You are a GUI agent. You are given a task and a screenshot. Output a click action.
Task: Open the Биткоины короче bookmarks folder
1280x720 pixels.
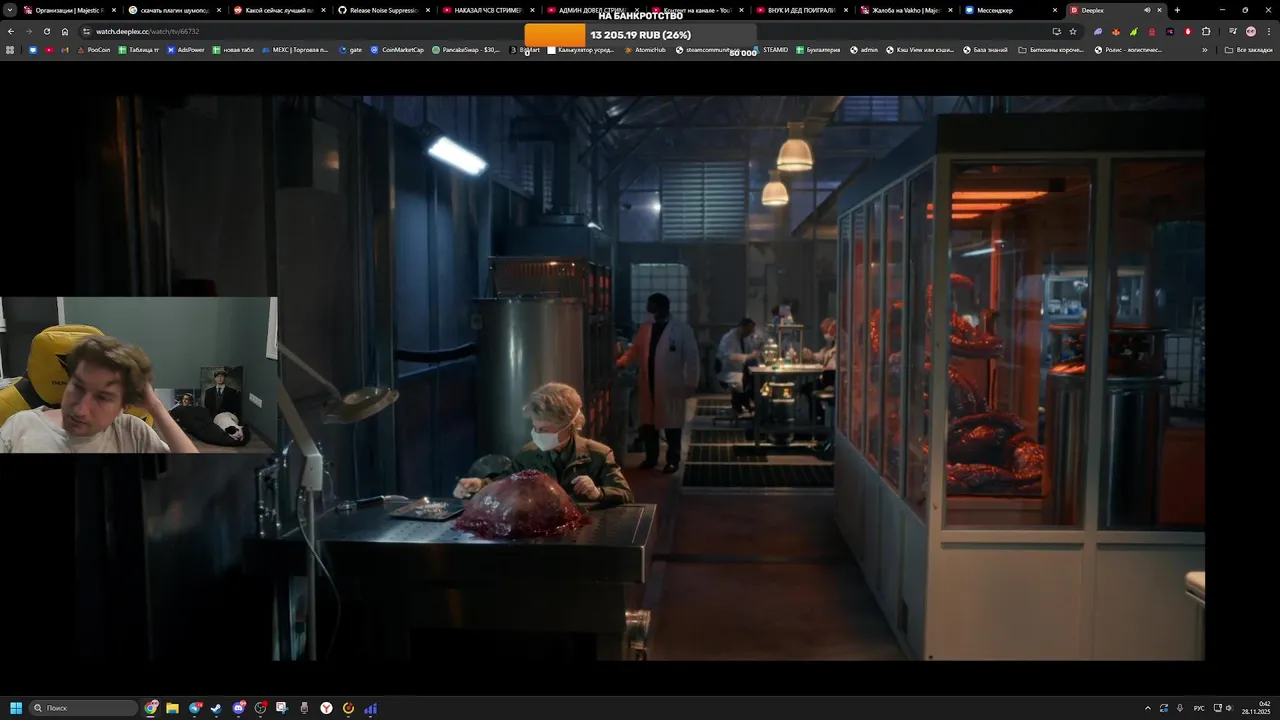1050,49
